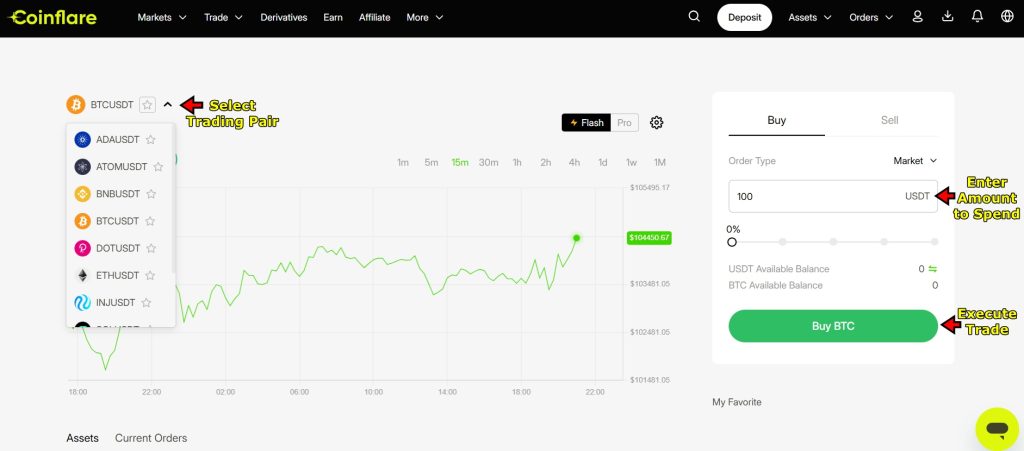Open the language globe icon
This screenshot has height=451, width=1024.
(x=1007, y=17)
